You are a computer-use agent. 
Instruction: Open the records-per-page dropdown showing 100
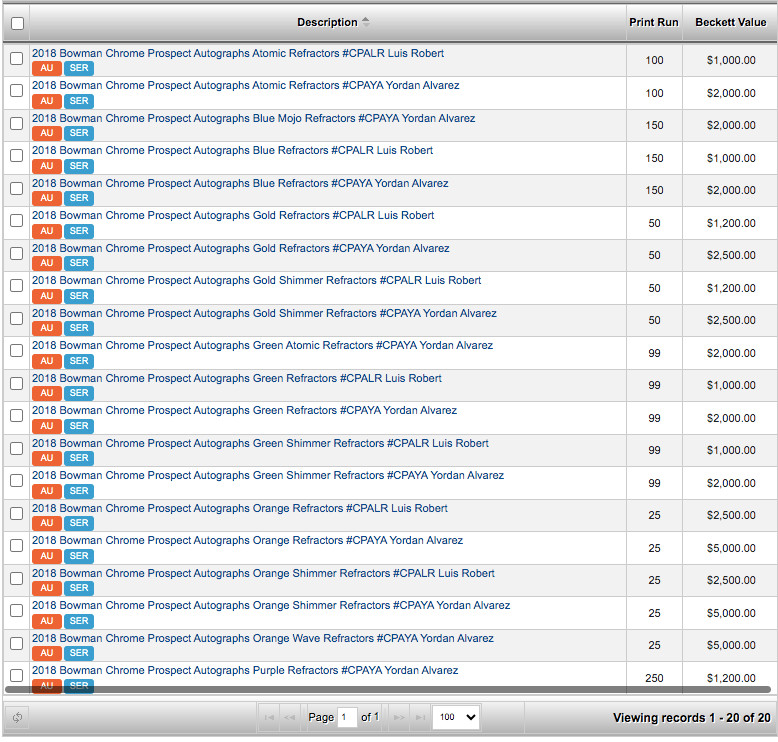pyautogui.click(x=456, y=717)
